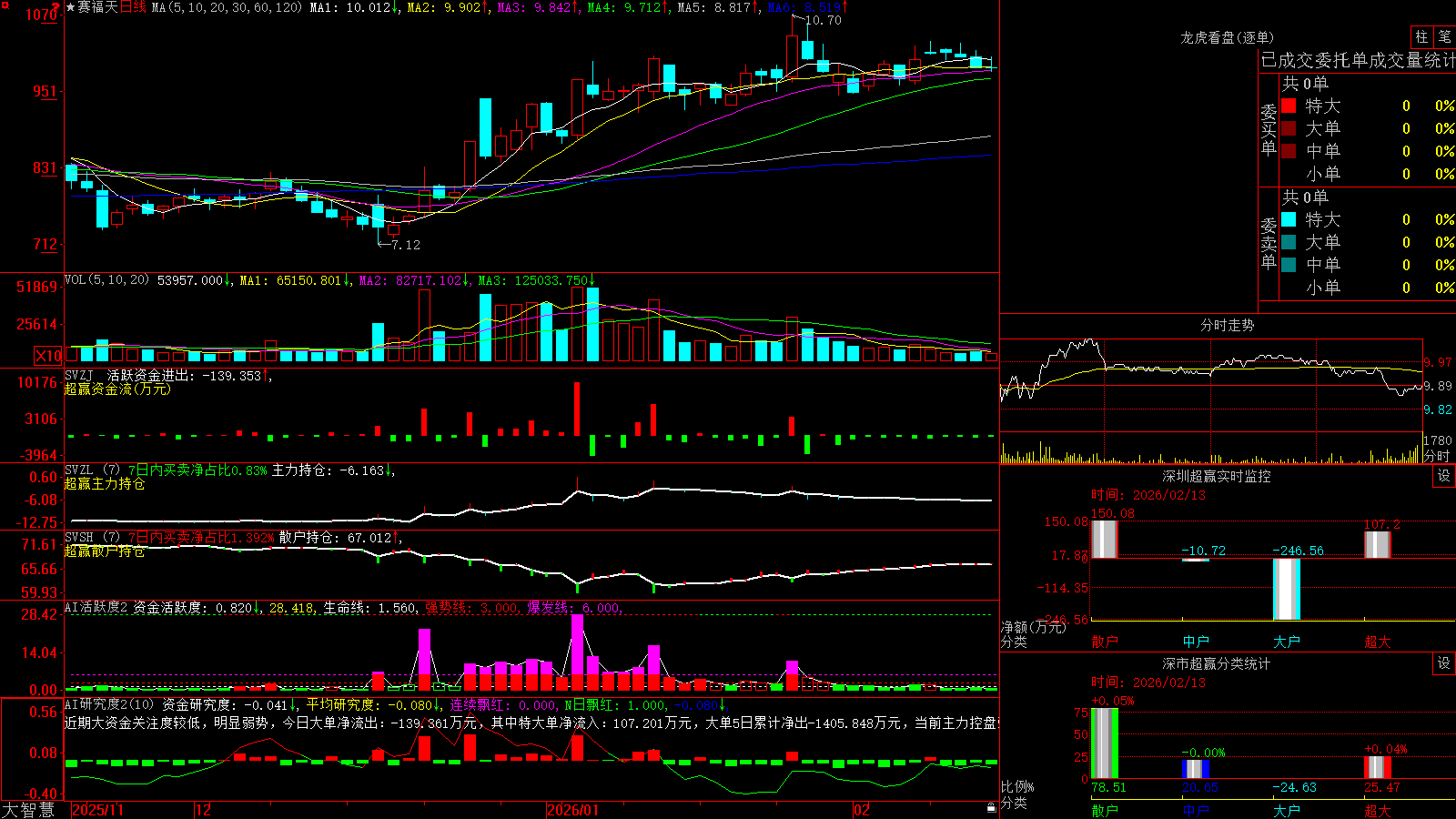Screen dimensions: 1456x819
Task: Click the AI研究度2(10) indicator name
Action: click(109, 704)
